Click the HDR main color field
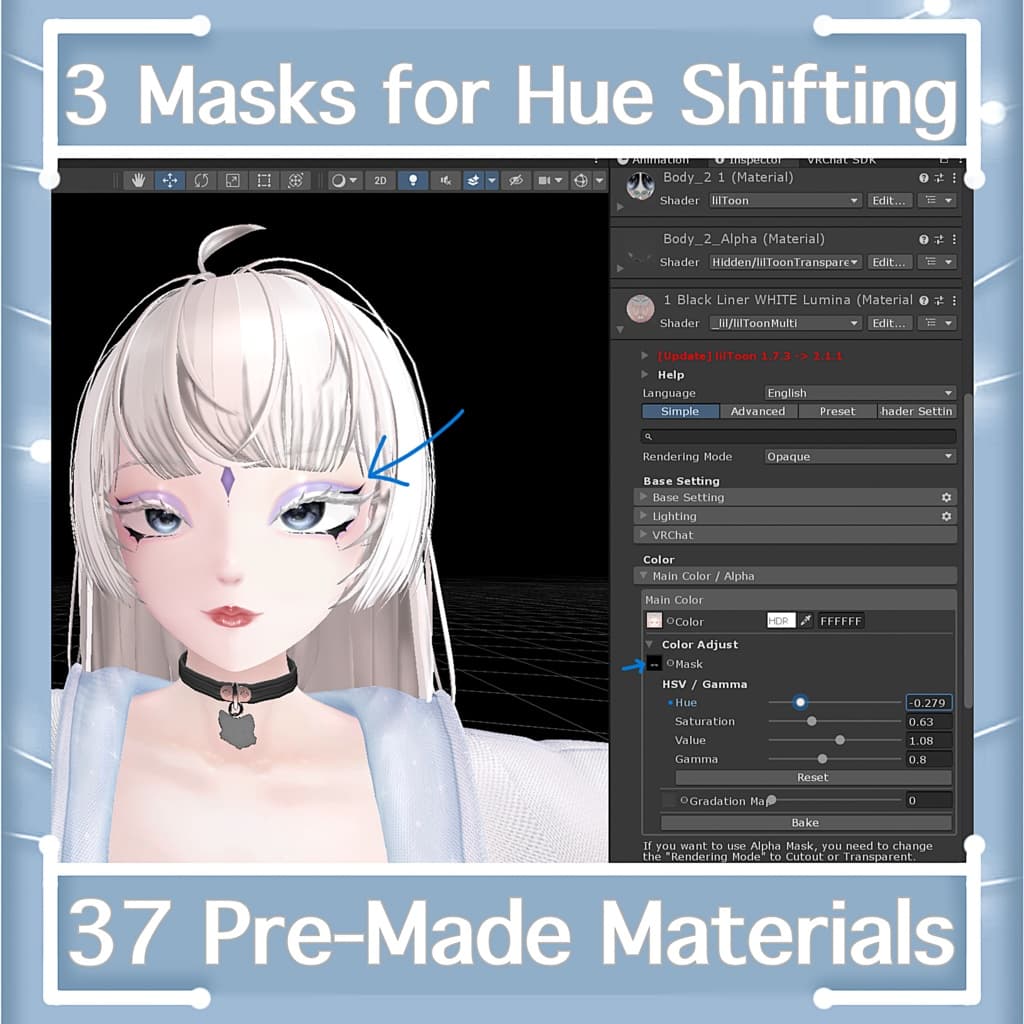Screen dimensions: 1024x1024 pyautogui.click(x=781, y=621)
